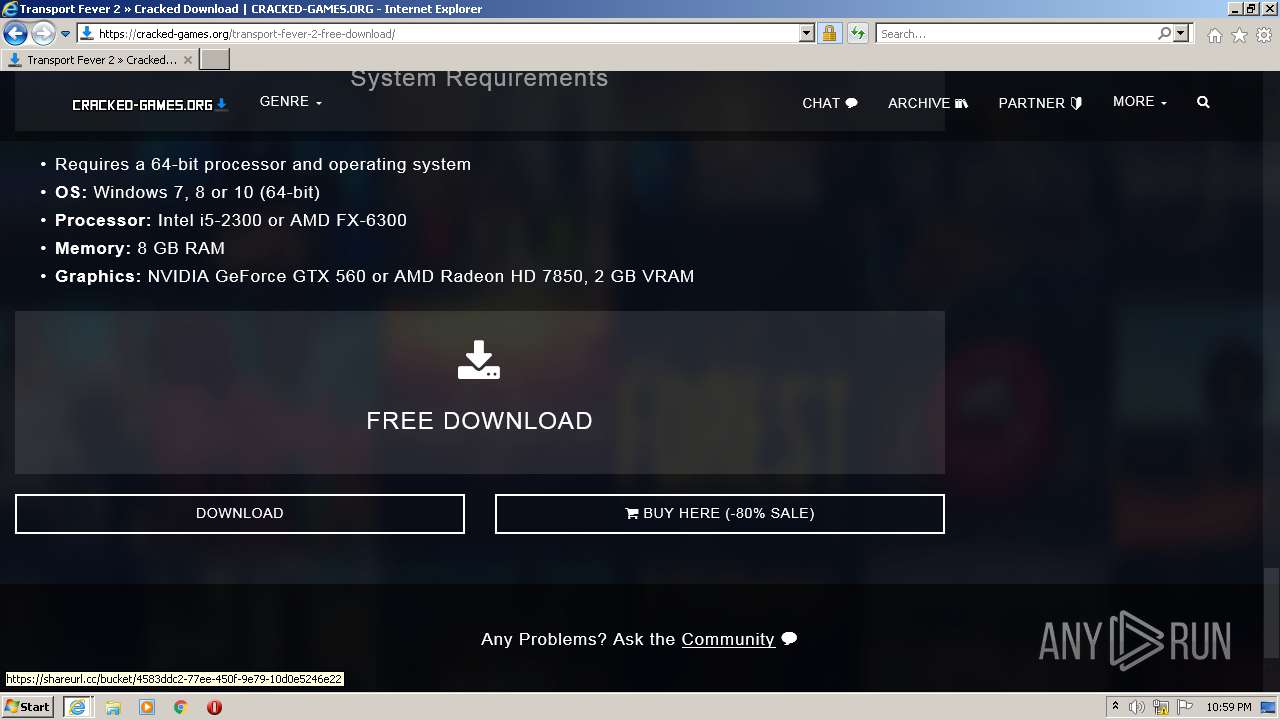
Task: Open the Windows Explorer folder taskbar icon
Action: (x=113, y=707)
